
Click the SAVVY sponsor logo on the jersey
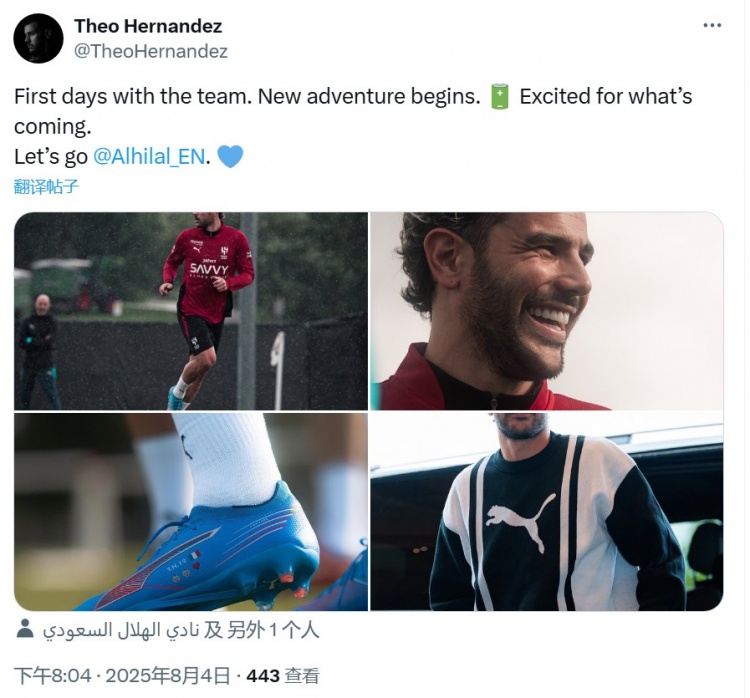tap(209, 268)
